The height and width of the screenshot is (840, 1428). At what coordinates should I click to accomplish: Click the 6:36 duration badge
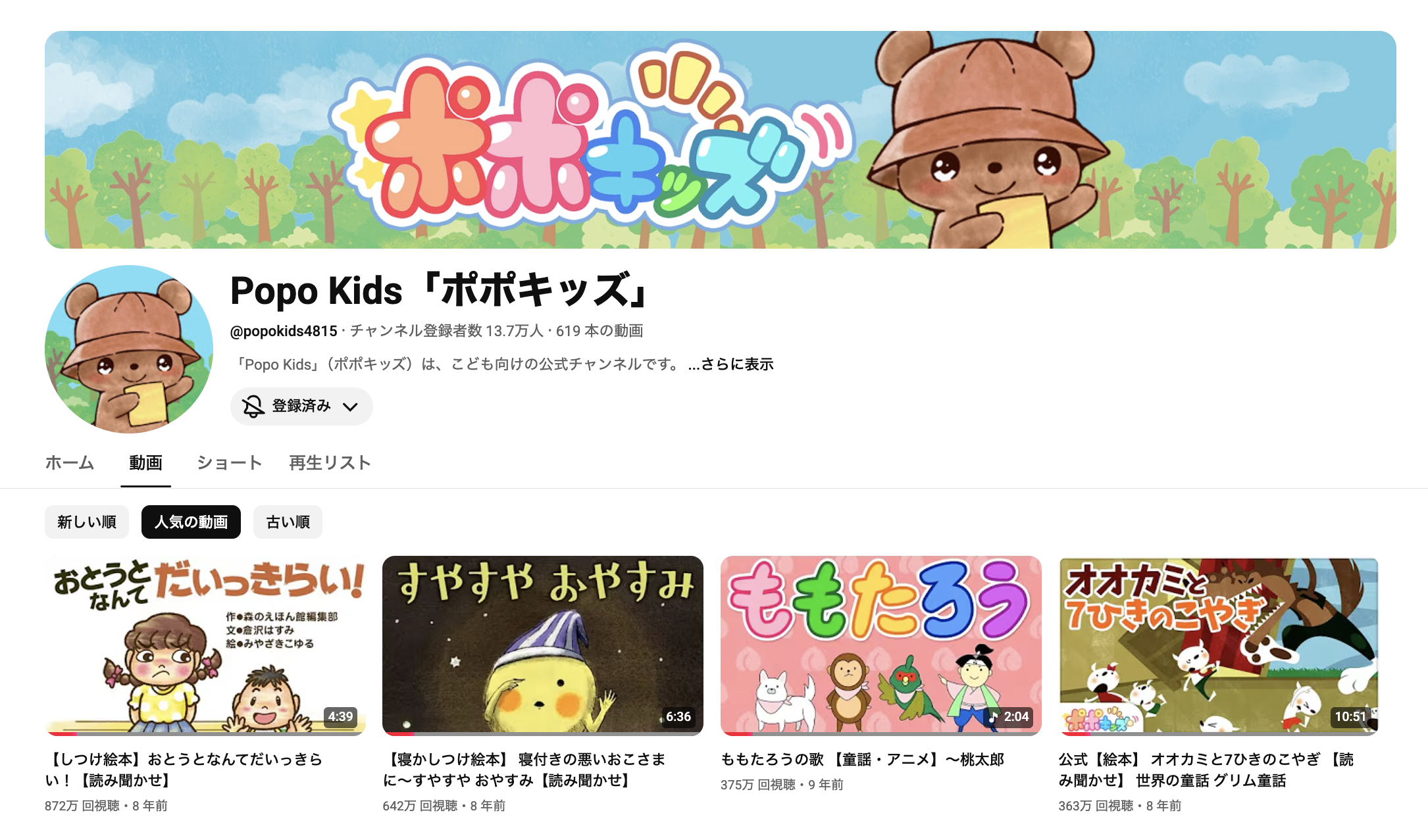[678, 717]
